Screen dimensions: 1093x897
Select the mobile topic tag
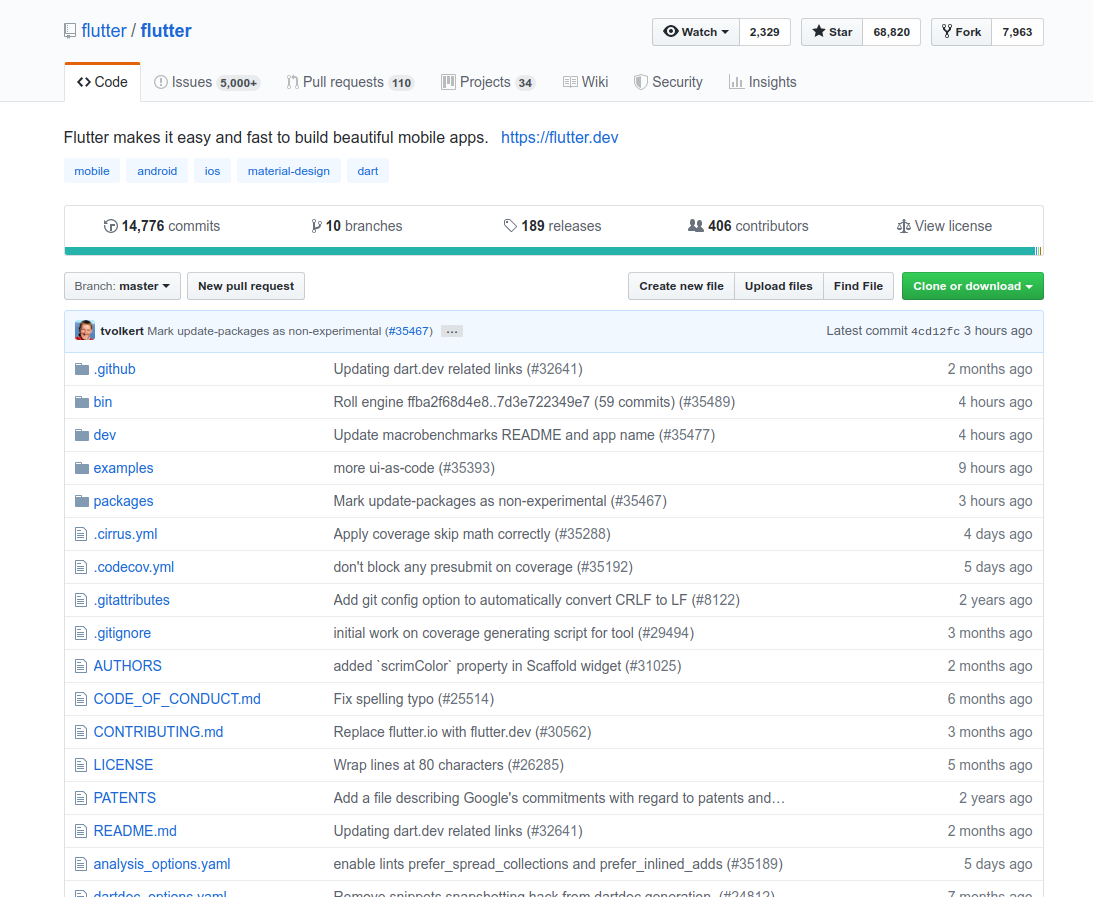pyautogui.click(x=92, y=171)
